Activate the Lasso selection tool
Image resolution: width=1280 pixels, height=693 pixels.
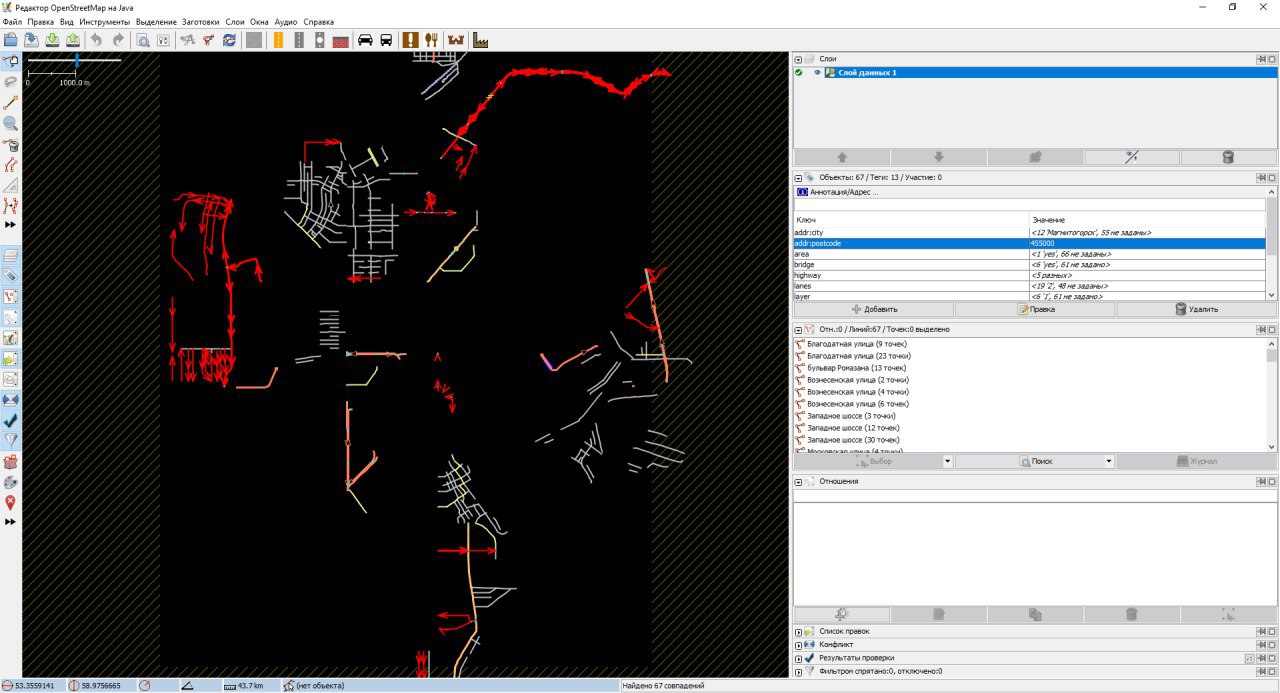click(11, 82)
